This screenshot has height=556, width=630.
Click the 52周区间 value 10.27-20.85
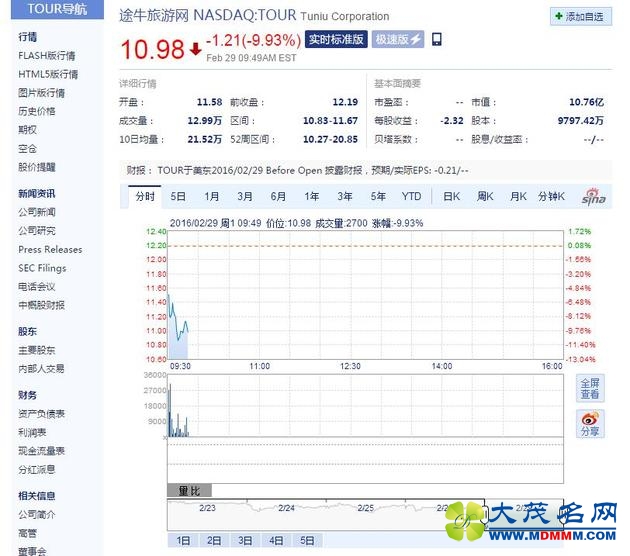click(x=330, y=139)
